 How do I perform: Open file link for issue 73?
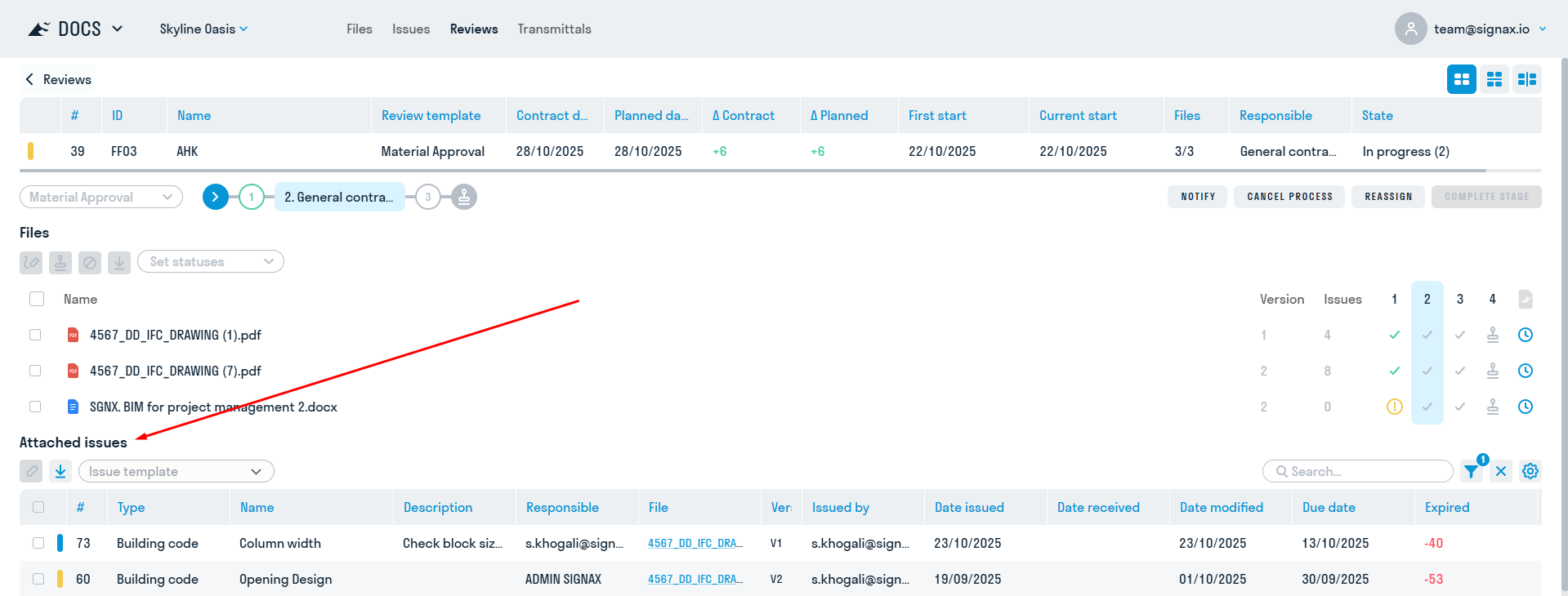[695, 543]
